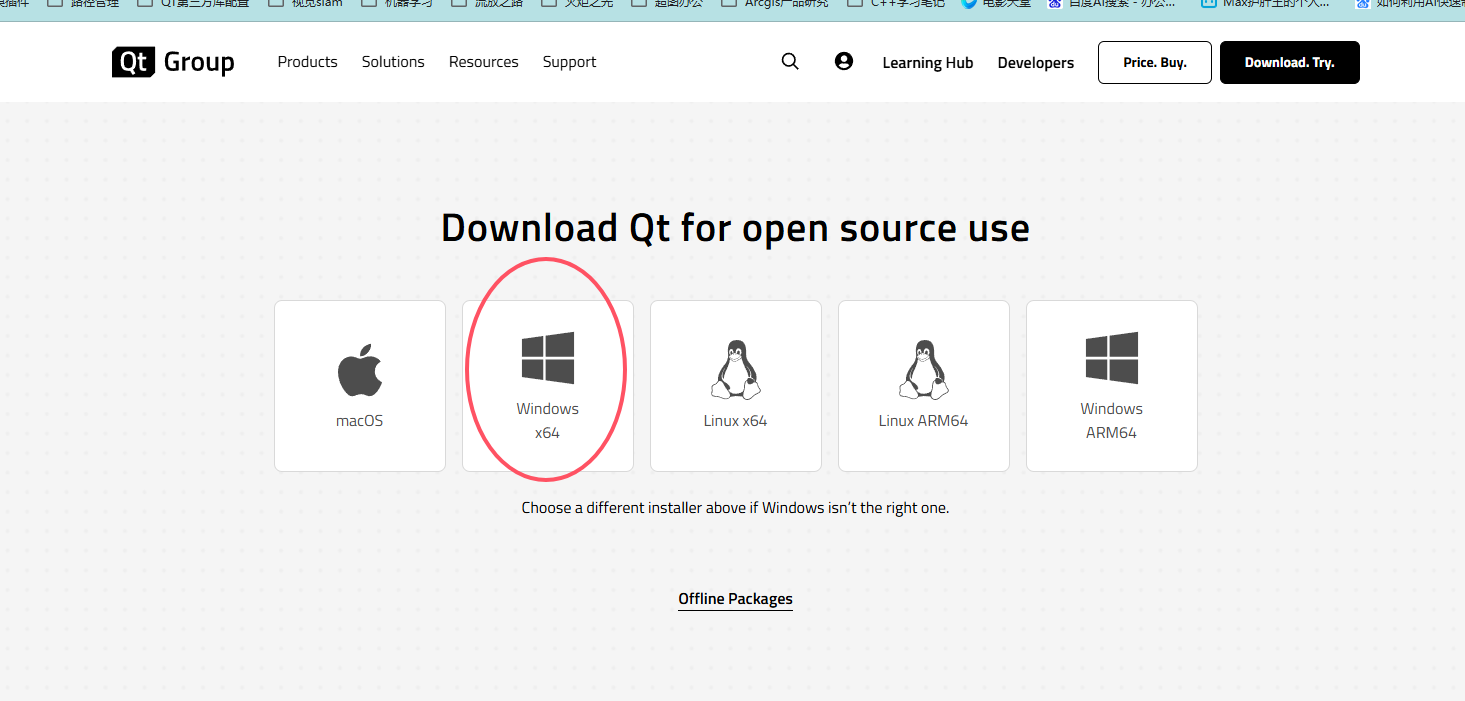This screenshot has height=701, width=1465.
Task: Open the Solutions menu
Action: click(x=393, y=62)
